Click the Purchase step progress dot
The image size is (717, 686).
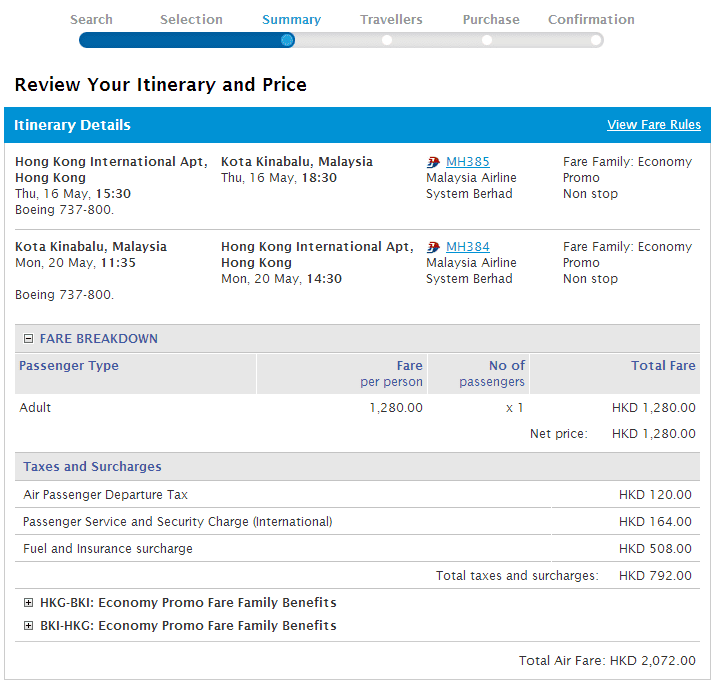point(487,40)
